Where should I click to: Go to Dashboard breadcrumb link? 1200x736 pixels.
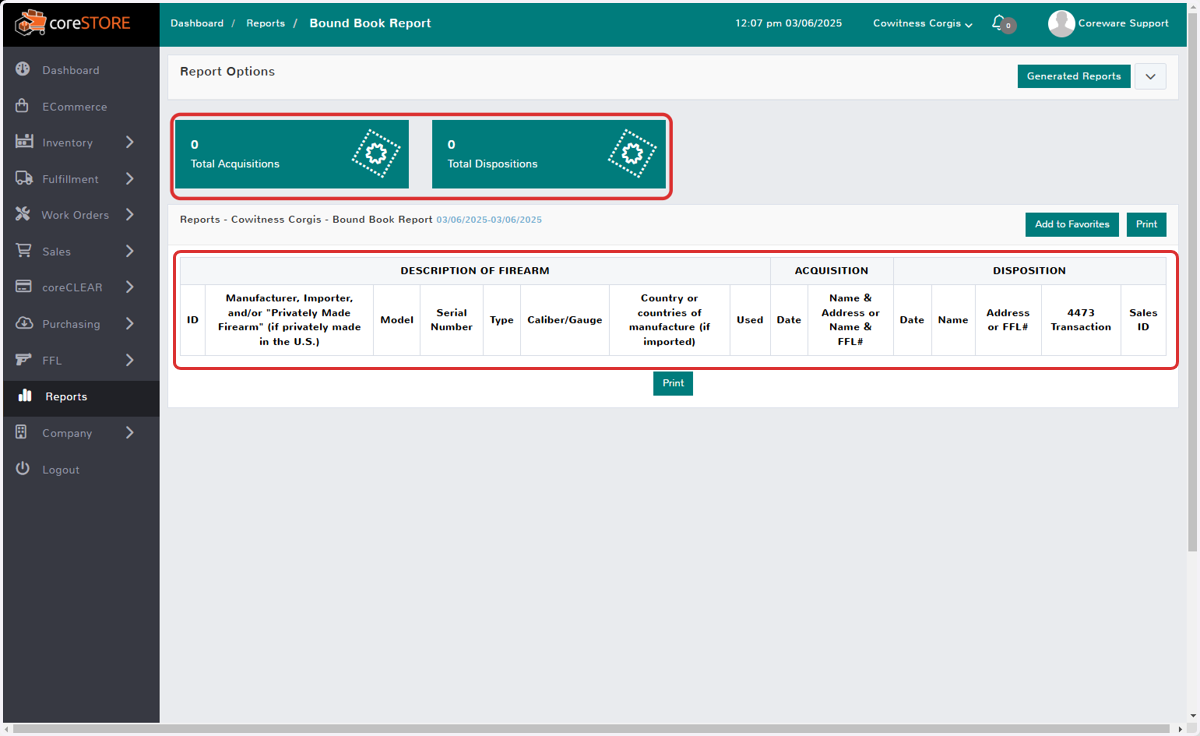click(197, 23)
